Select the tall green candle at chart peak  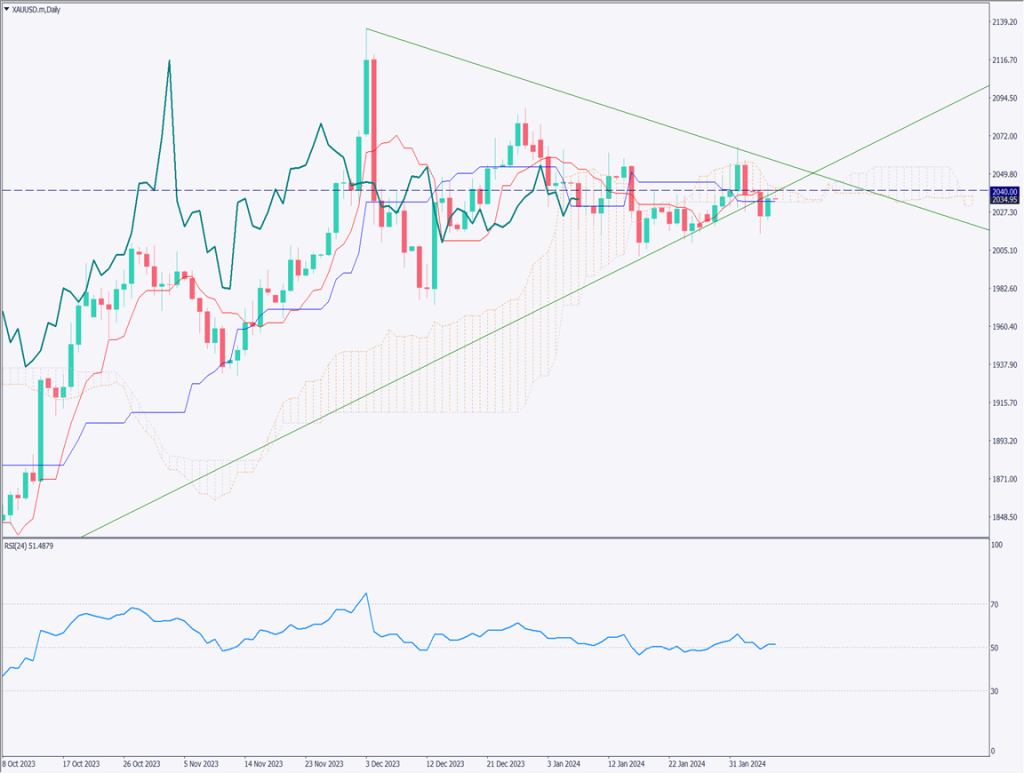[366, 97]
